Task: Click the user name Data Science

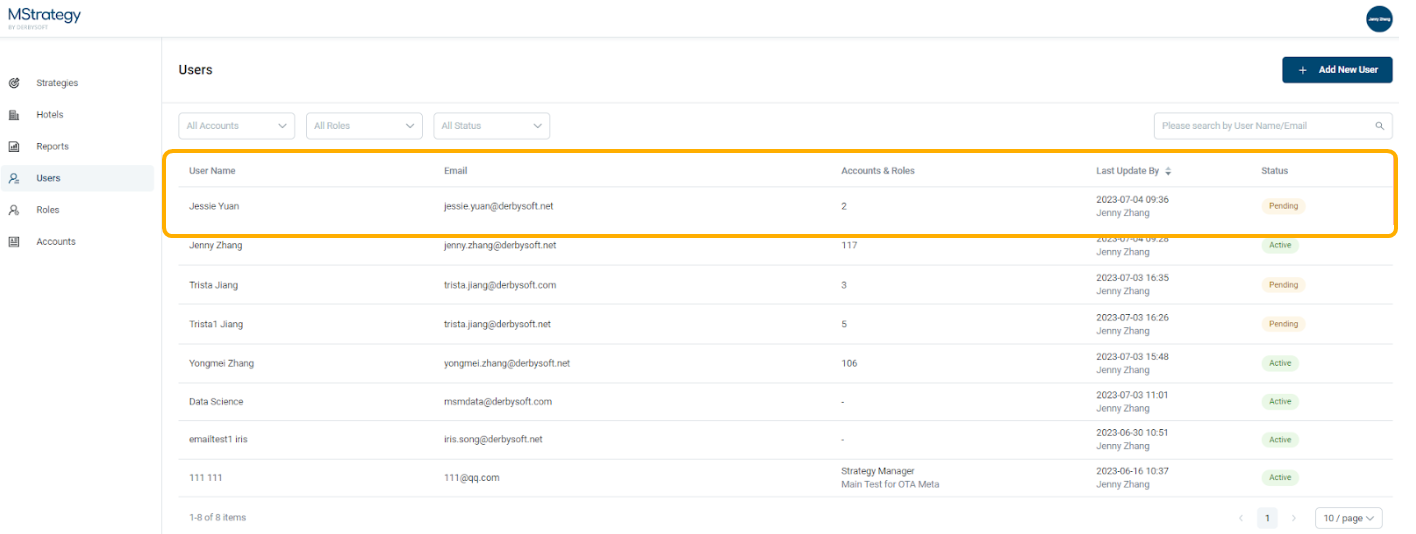Action: click(x=216, y=401)
